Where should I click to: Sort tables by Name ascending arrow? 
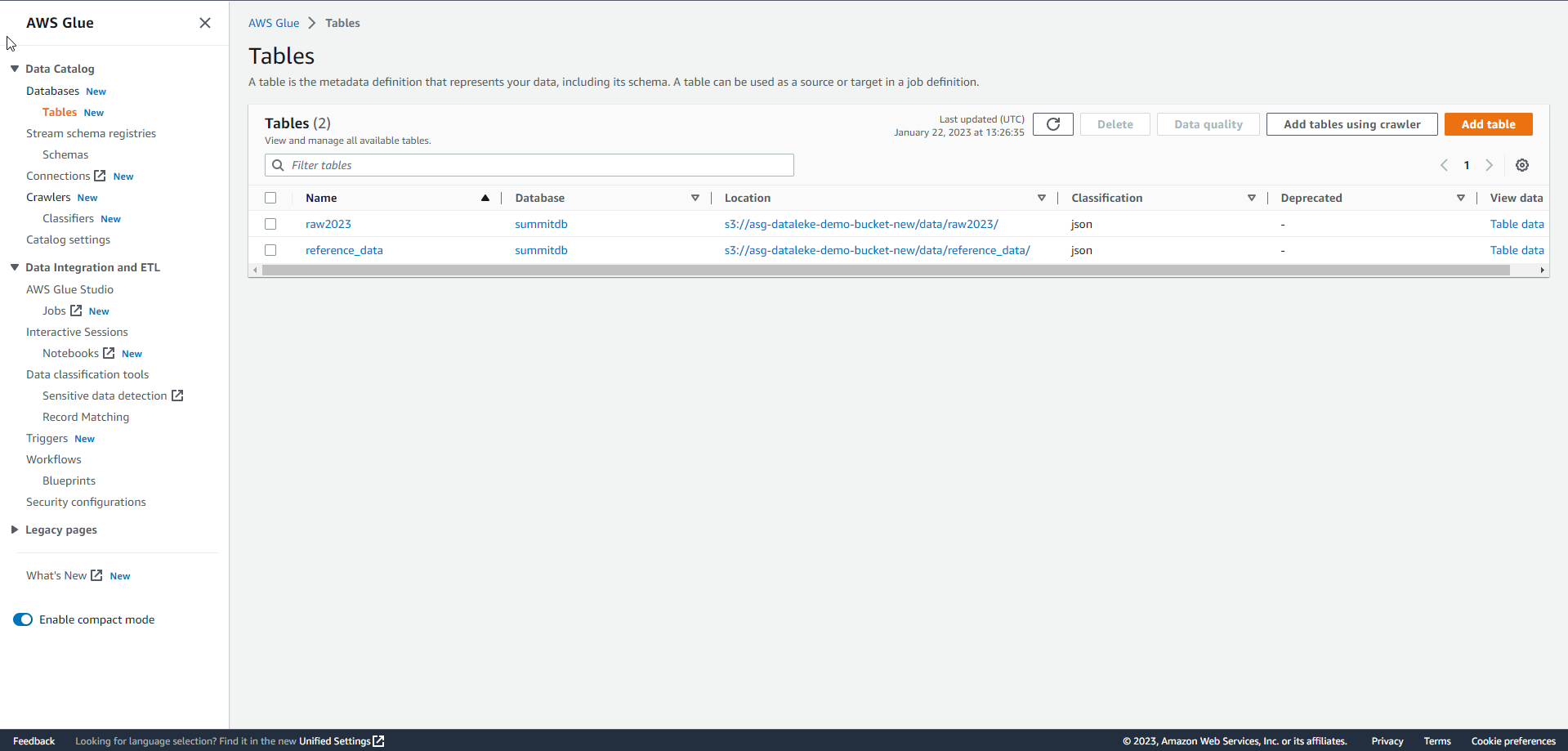tap(485, 198)
